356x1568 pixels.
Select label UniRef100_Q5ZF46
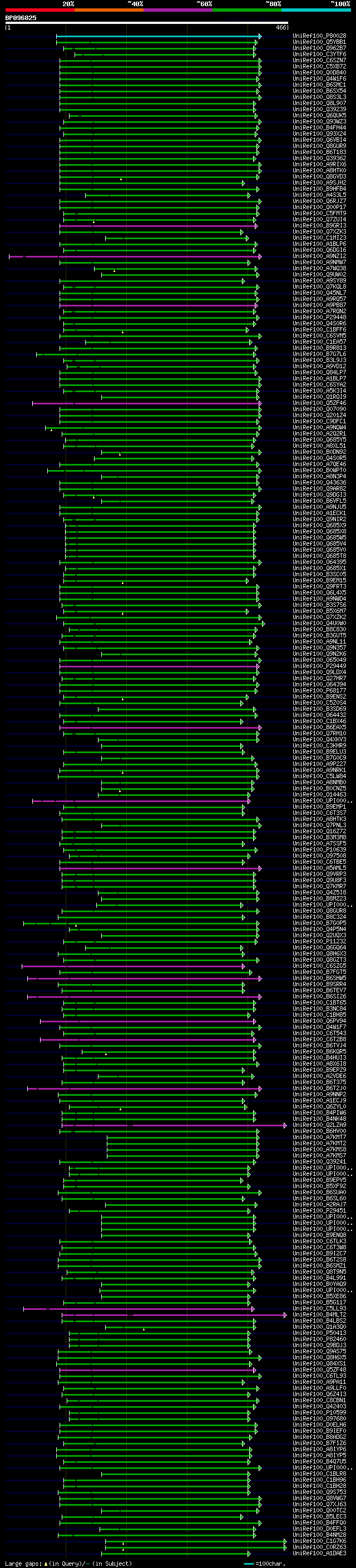[319, 403]
